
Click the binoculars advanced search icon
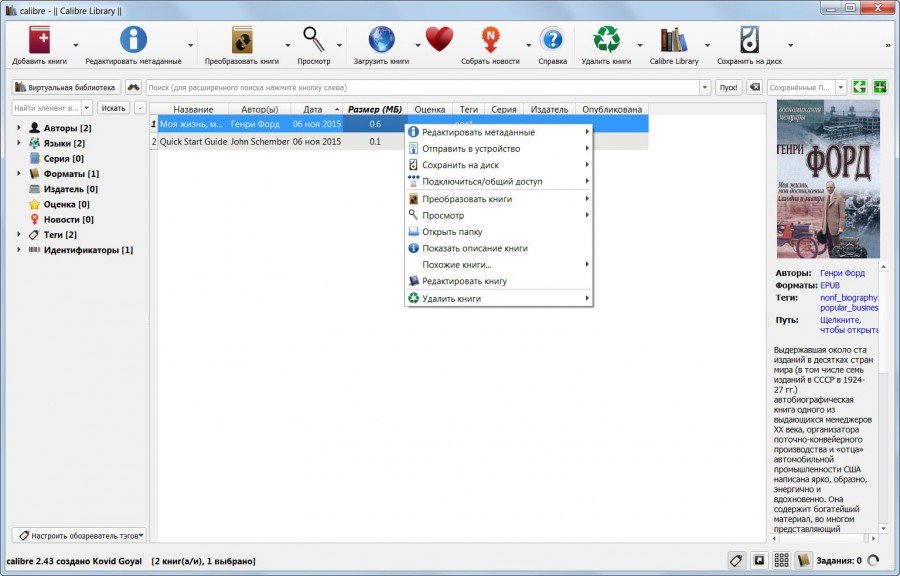(x=133, y=87)
